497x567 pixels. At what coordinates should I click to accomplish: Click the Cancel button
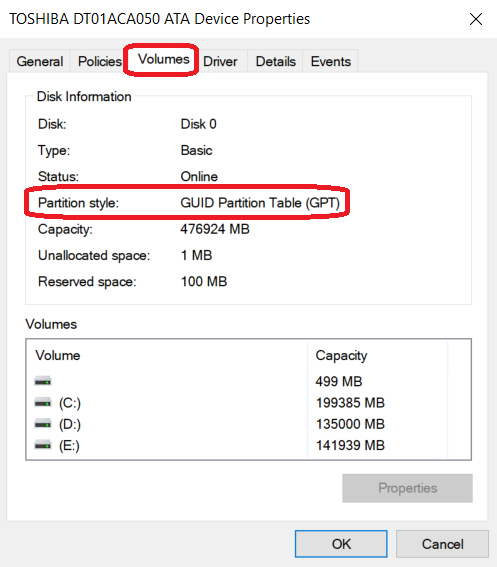[442, 544]
